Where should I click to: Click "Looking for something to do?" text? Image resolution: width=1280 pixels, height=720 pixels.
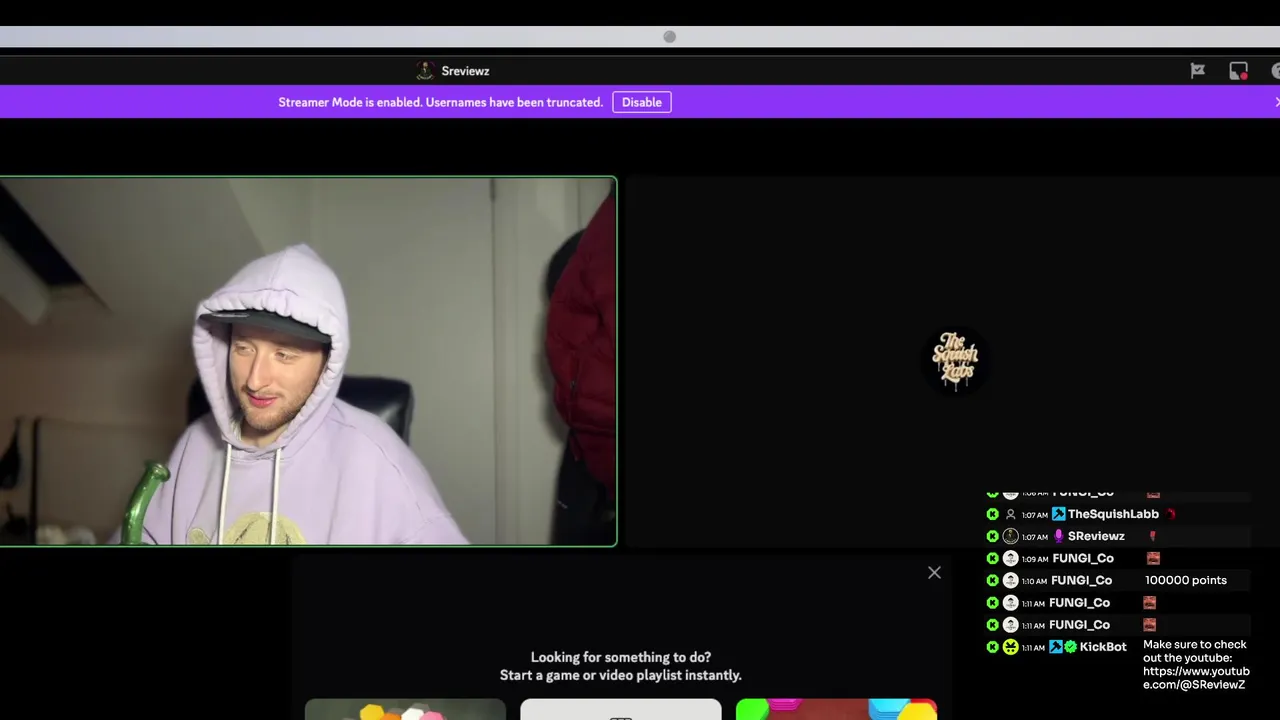point(621,657)
